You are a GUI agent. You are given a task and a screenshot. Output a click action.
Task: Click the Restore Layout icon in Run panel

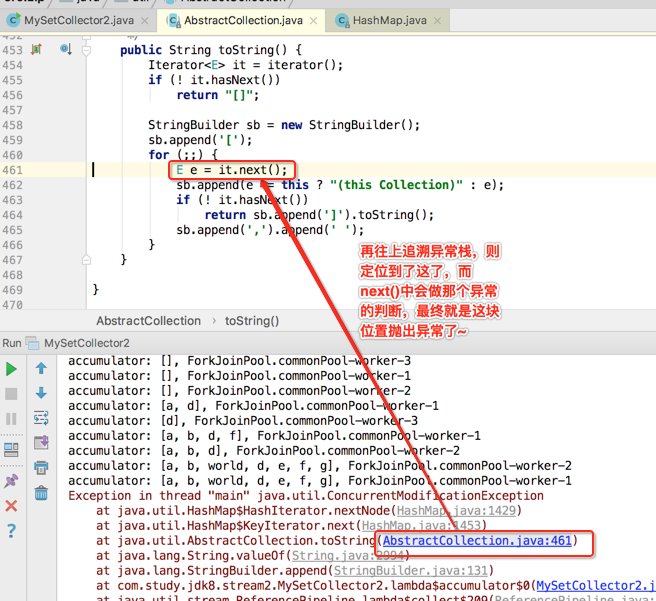(x=11, y=450)
